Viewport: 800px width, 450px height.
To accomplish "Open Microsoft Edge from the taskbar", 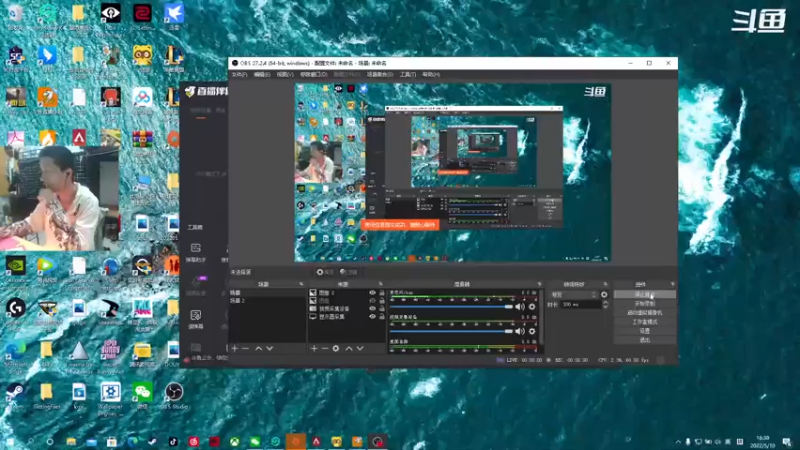I will [132, 441].
